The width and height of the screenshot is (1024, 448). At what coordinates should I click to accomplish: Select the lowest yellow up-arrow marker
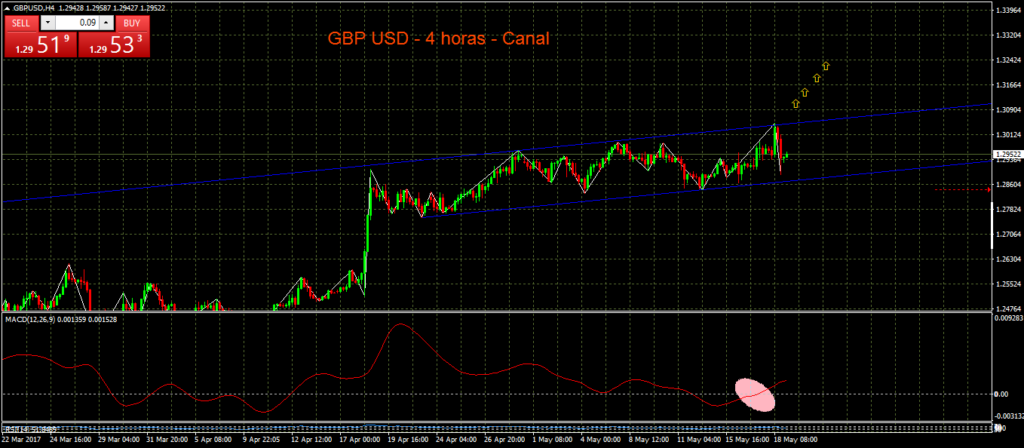click(x=796, y=103)
